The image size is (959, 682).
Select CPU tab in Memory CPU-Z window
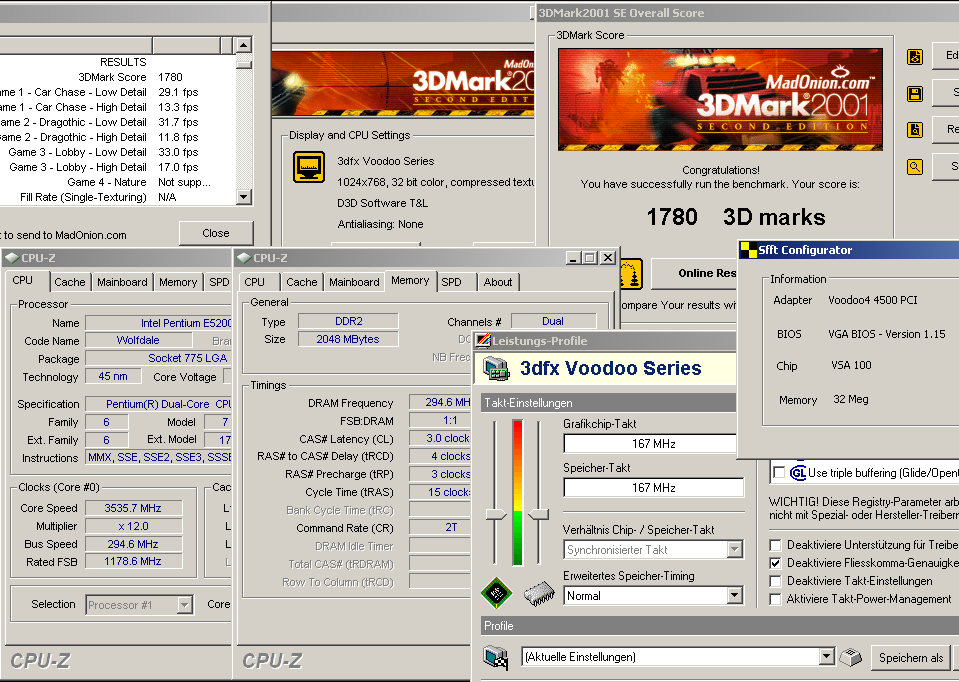(x=254, y=282)
